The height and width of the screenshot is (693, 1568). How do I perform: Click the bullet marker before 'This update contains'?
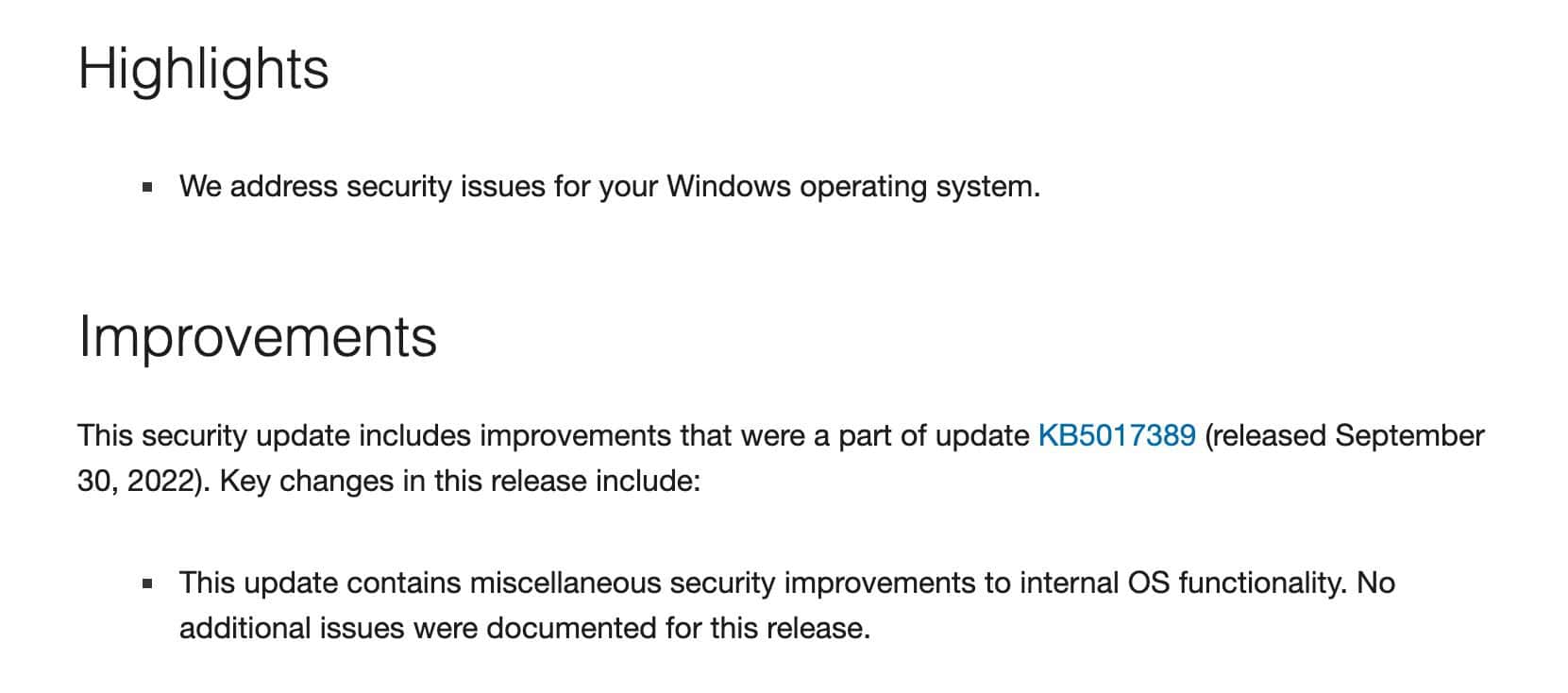click(147, 583)
